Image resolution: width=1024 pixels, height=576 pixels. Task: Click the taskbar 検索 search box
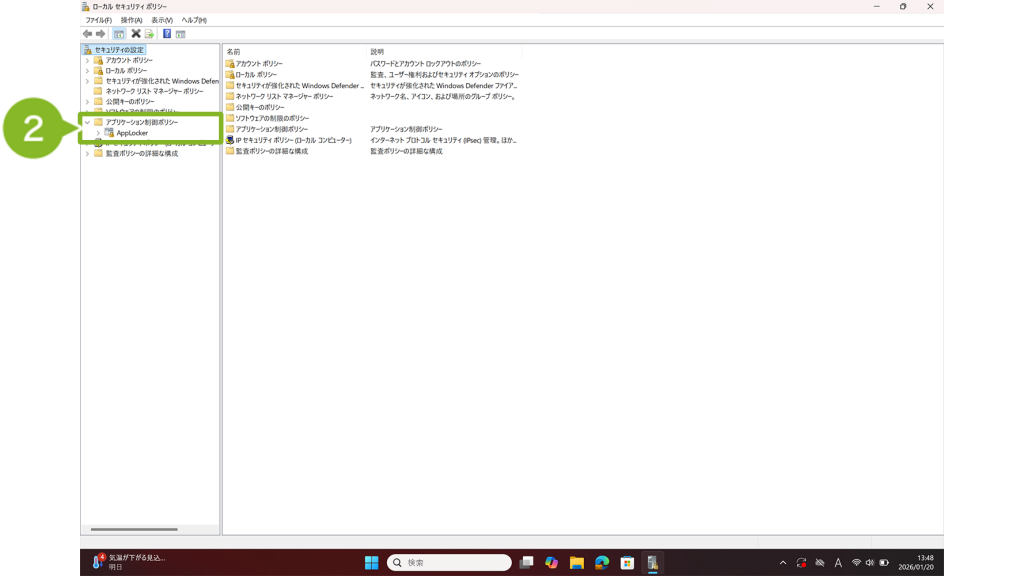(450, 563)
